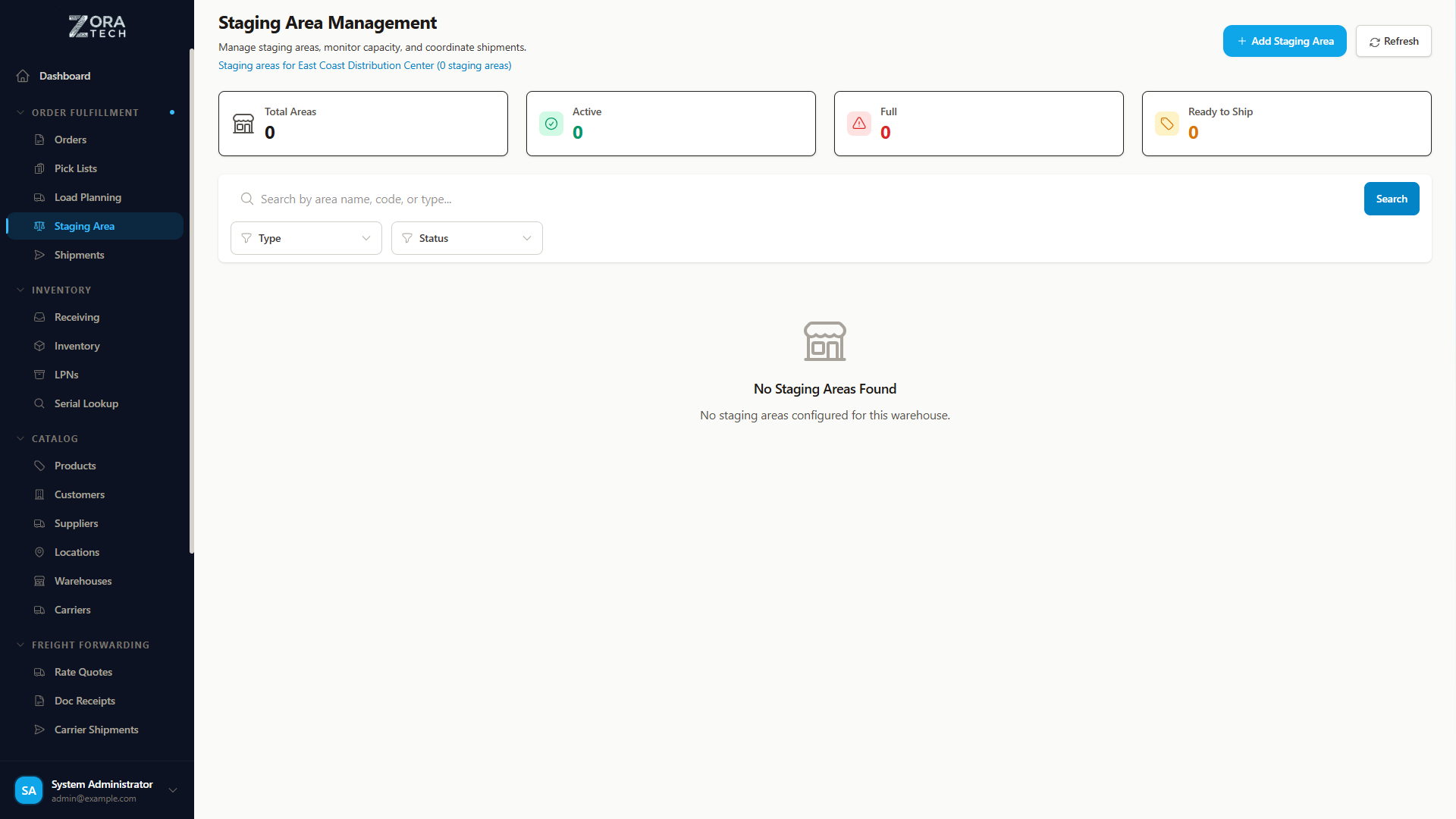
Task: Click the green Active checkmark icon
Action: click(551, 124)
